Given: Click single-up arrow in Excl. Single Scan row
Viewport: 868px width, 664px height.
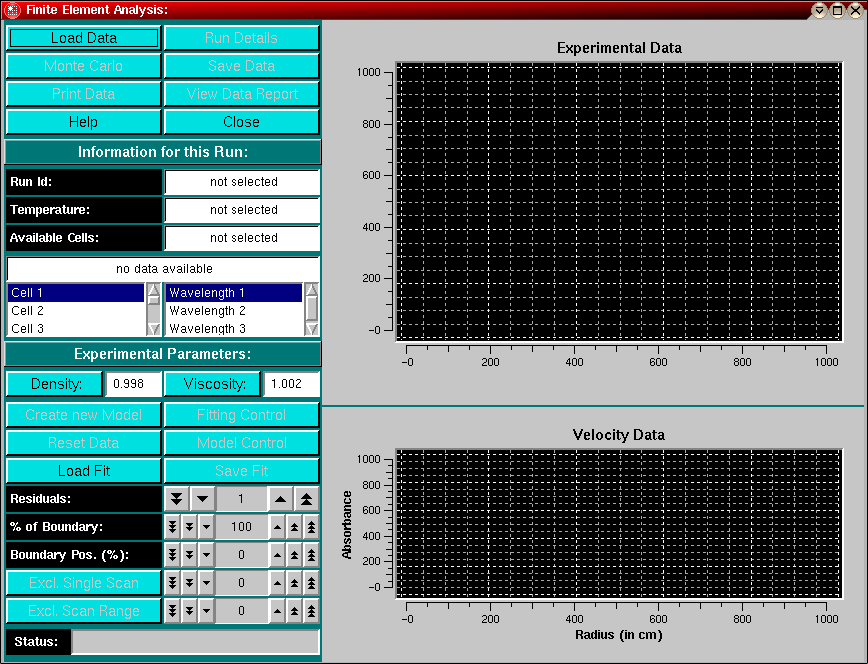Looking at the screenshot, I should 277,582.
